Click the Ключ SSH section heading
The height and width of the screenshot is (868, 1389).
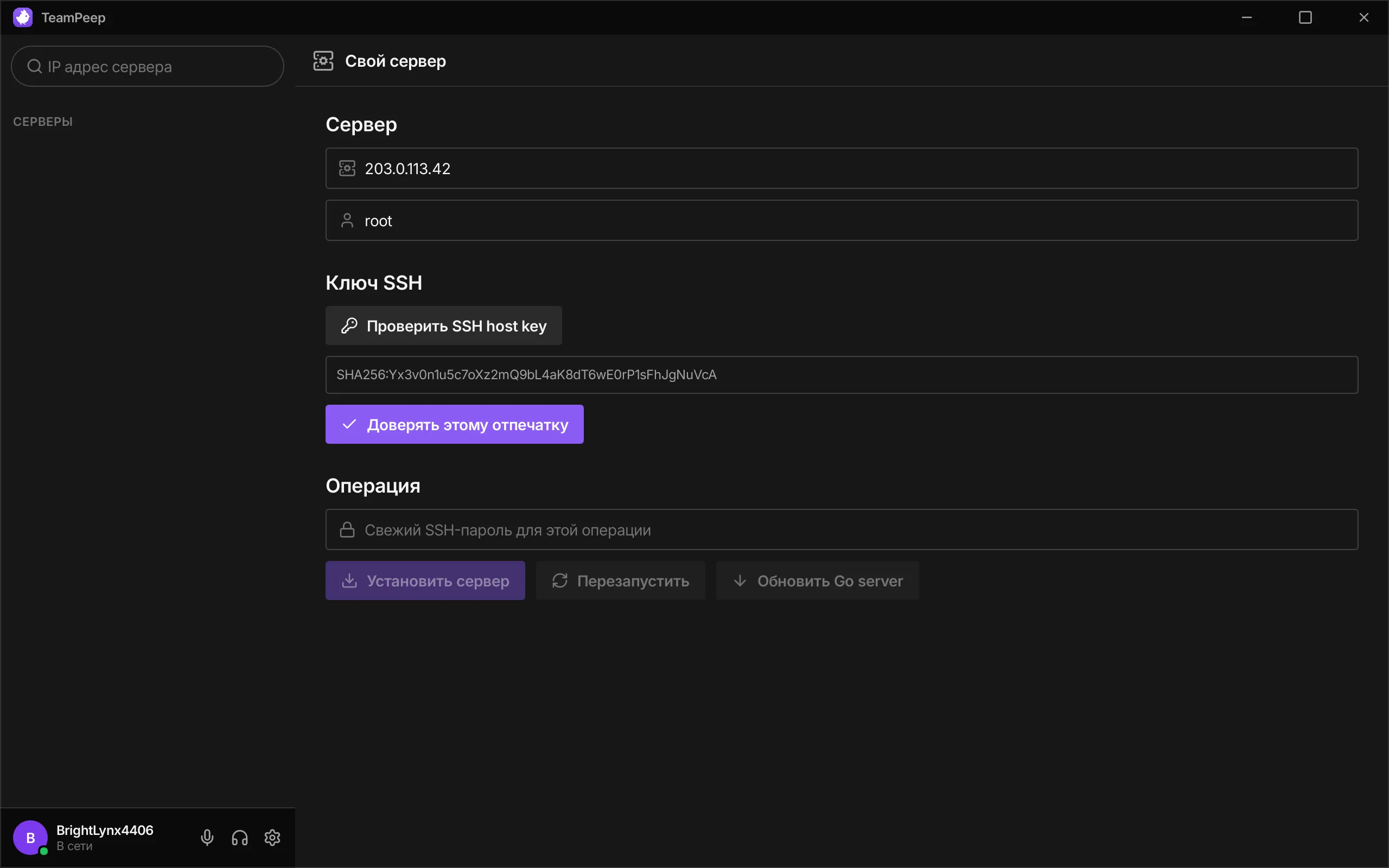coord(374,283)
